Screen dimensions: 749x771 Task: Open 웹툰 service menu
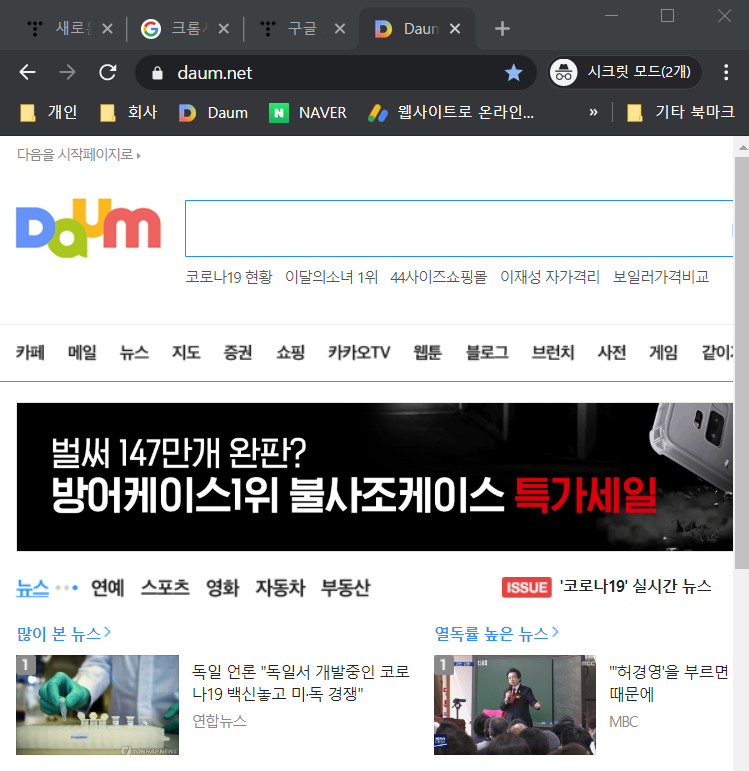pos(427,352)
